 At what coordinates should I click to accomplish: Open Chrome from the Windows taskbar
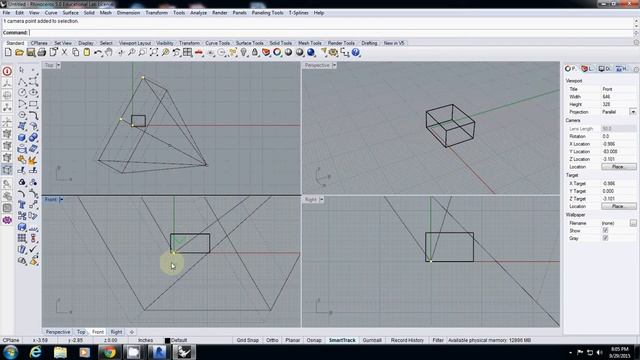(109, 352)
